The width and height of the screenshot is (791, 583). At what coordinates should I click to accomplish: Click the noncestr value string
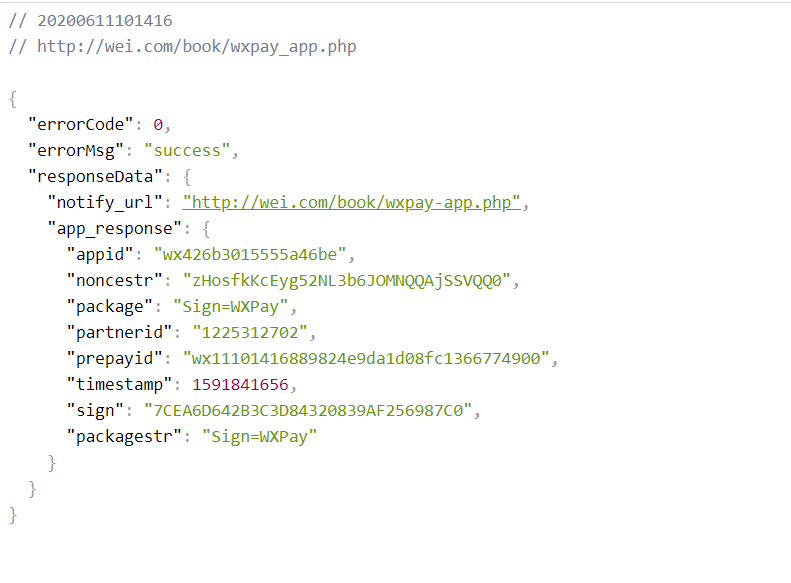click(x=347, y=281)
